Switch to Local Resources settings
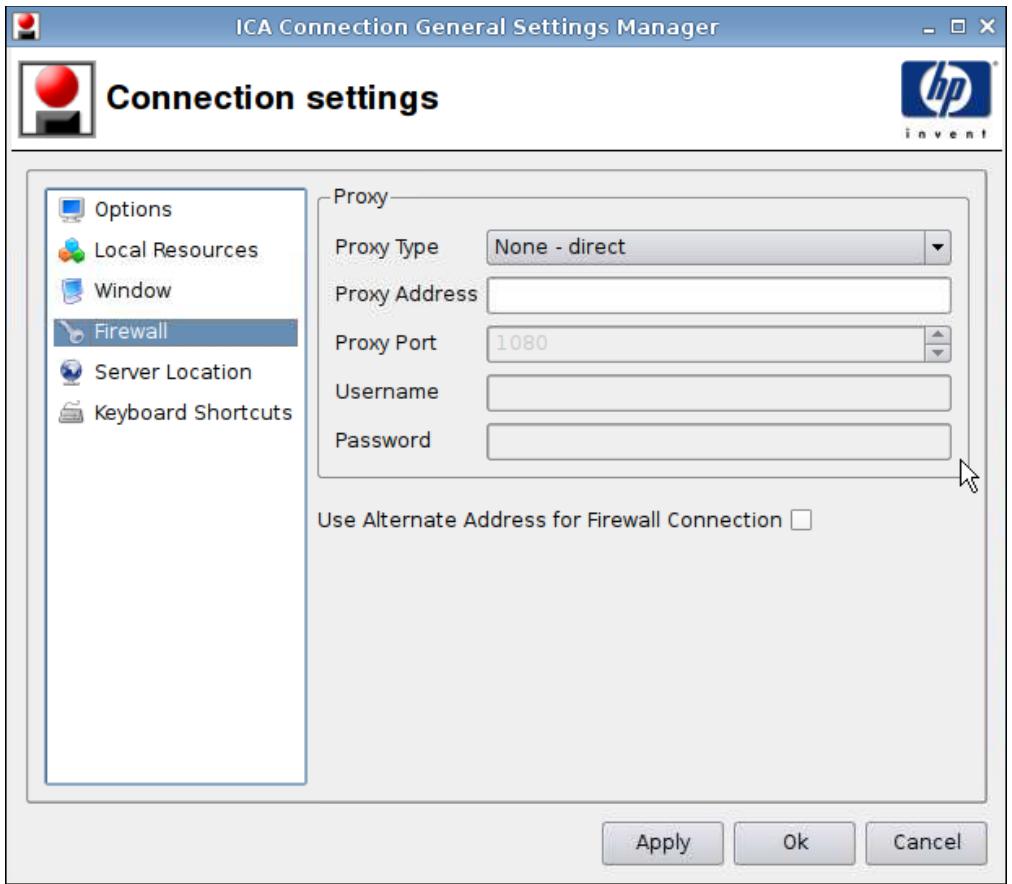Viewport: 1012px width, 884px height. [176, 250]
